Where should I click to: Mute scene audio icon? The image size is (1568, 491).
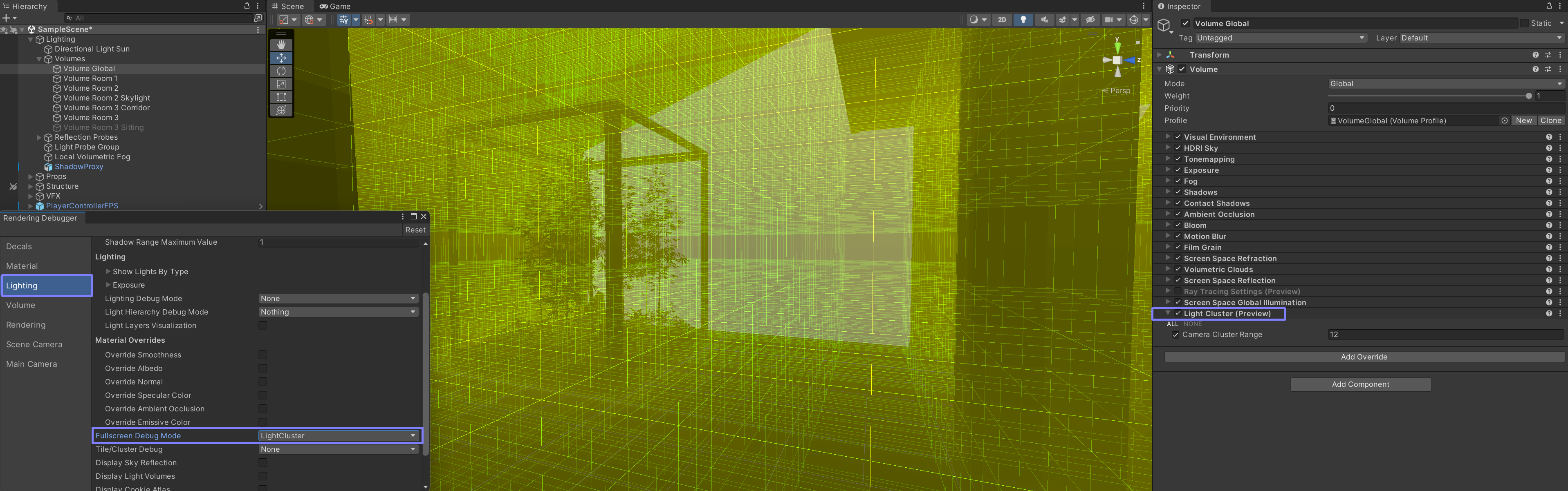(1045, 20)
